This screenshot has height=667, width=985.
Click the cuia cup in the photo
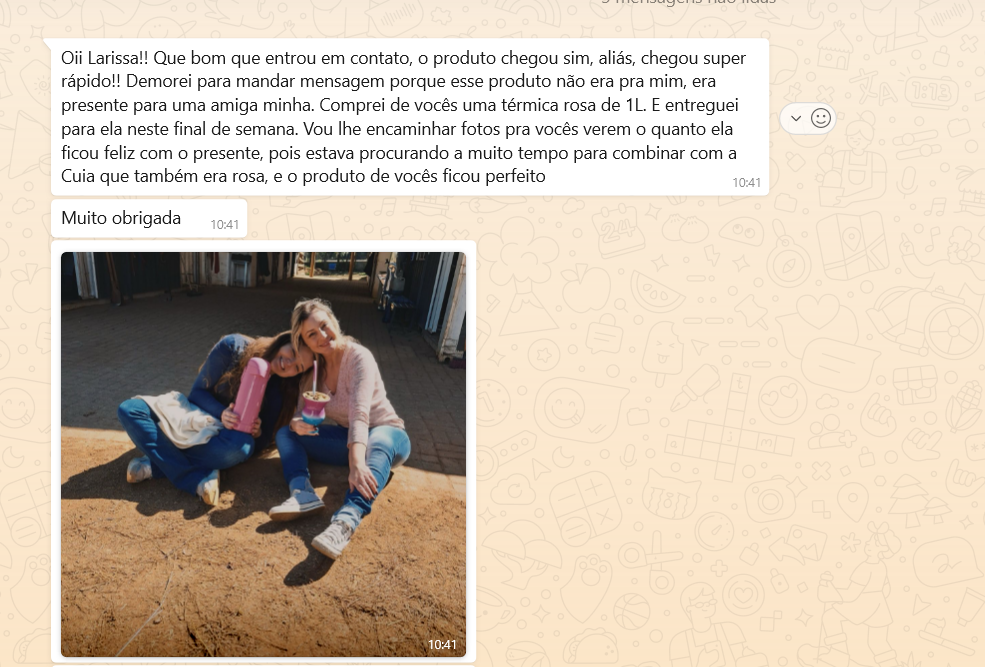click(x=315, y=408)
